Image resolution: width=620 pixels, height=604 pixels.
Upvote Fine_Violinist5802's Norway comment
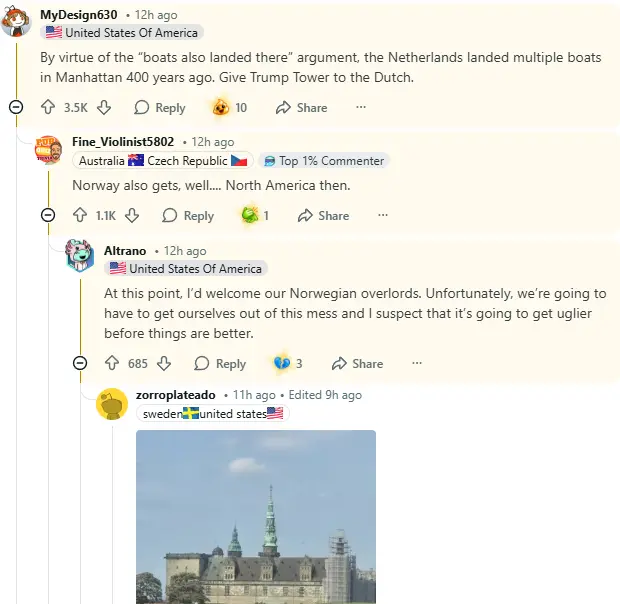pos(80,215)
